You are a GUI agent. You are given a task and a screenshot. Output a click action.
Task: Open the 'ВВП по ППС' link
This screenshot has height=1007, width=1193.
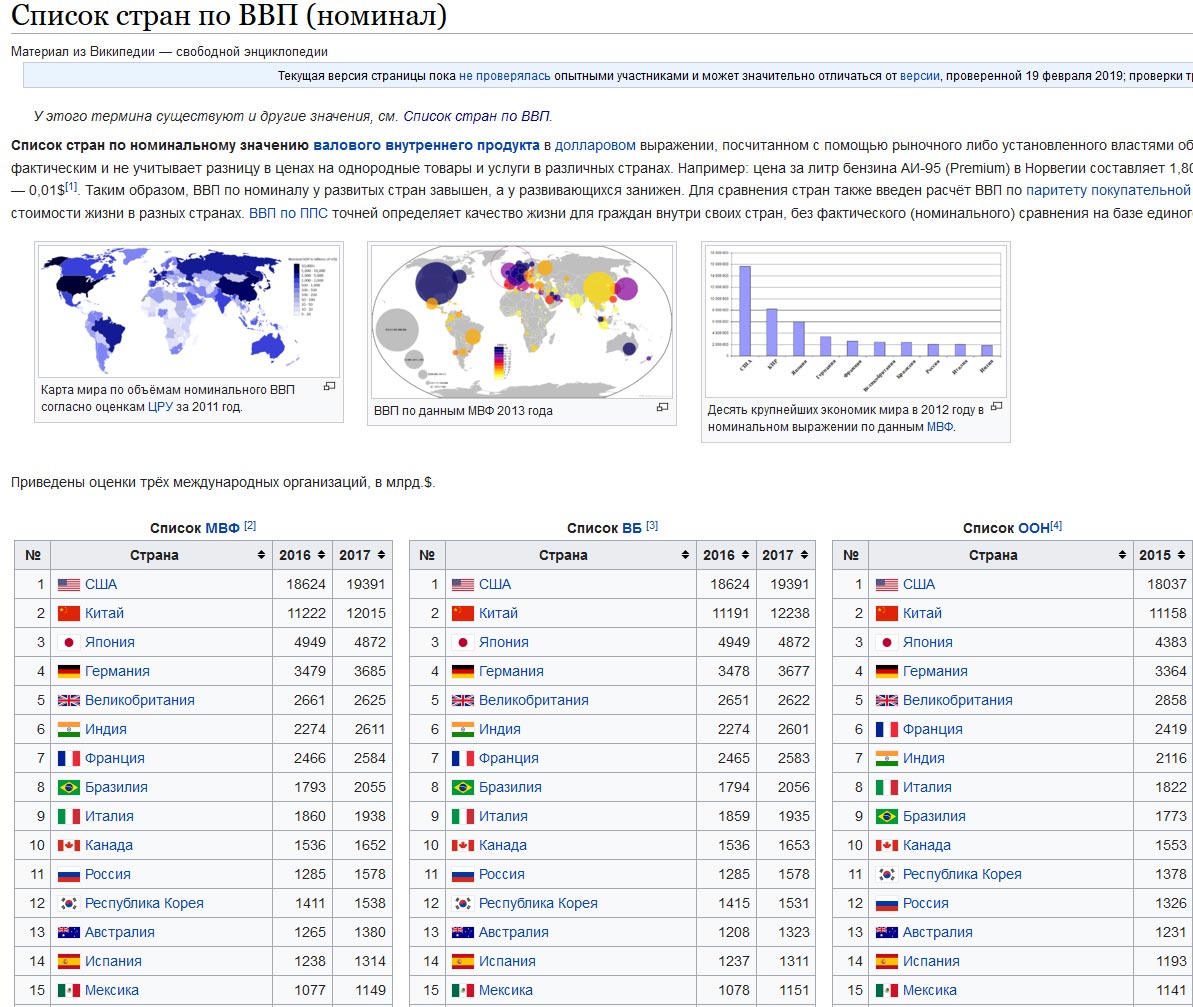tap(288, 214)
